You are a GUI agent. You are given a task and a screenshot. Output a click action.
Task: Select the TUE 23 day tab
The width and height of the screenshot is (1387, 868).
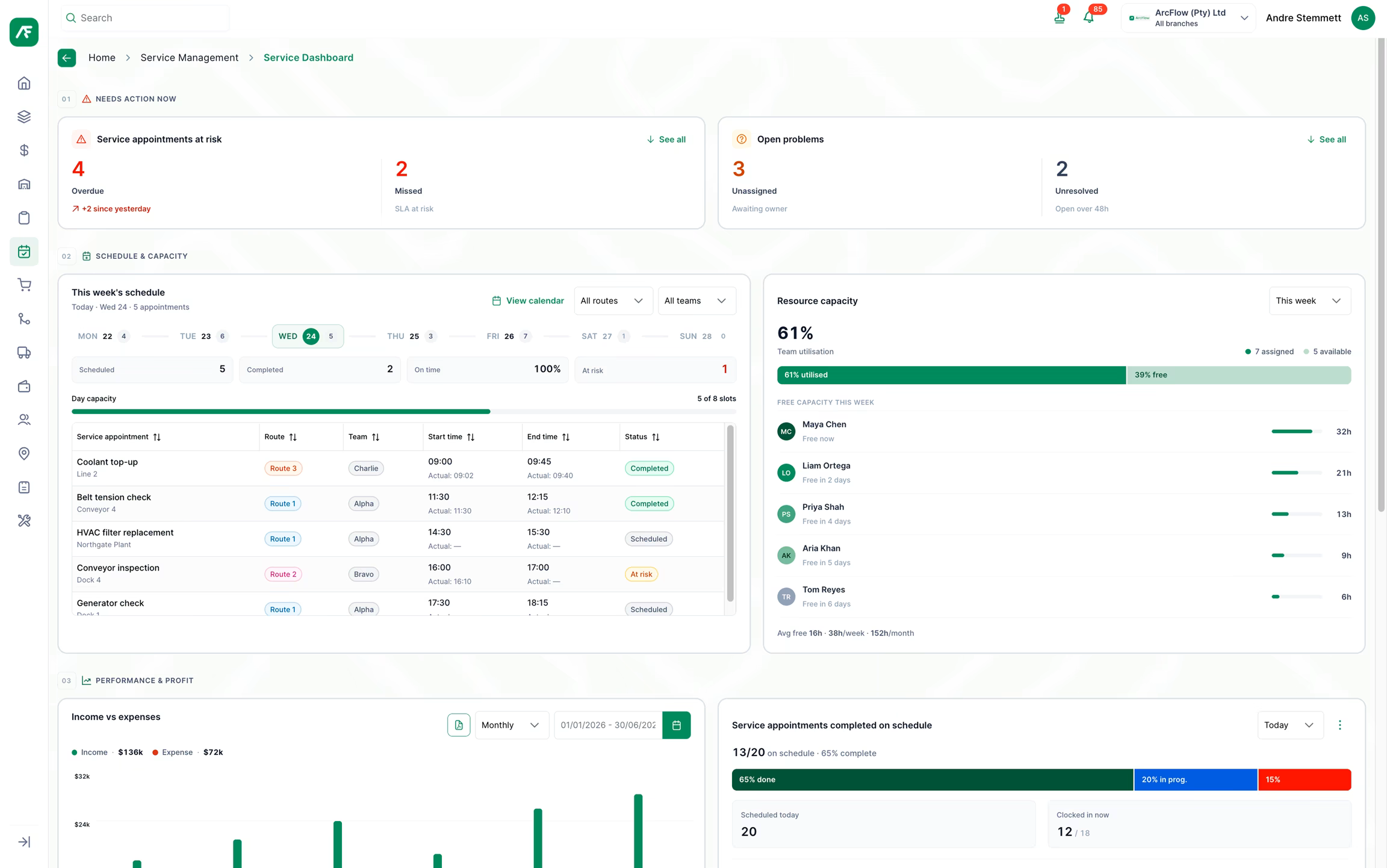(205, 336)
